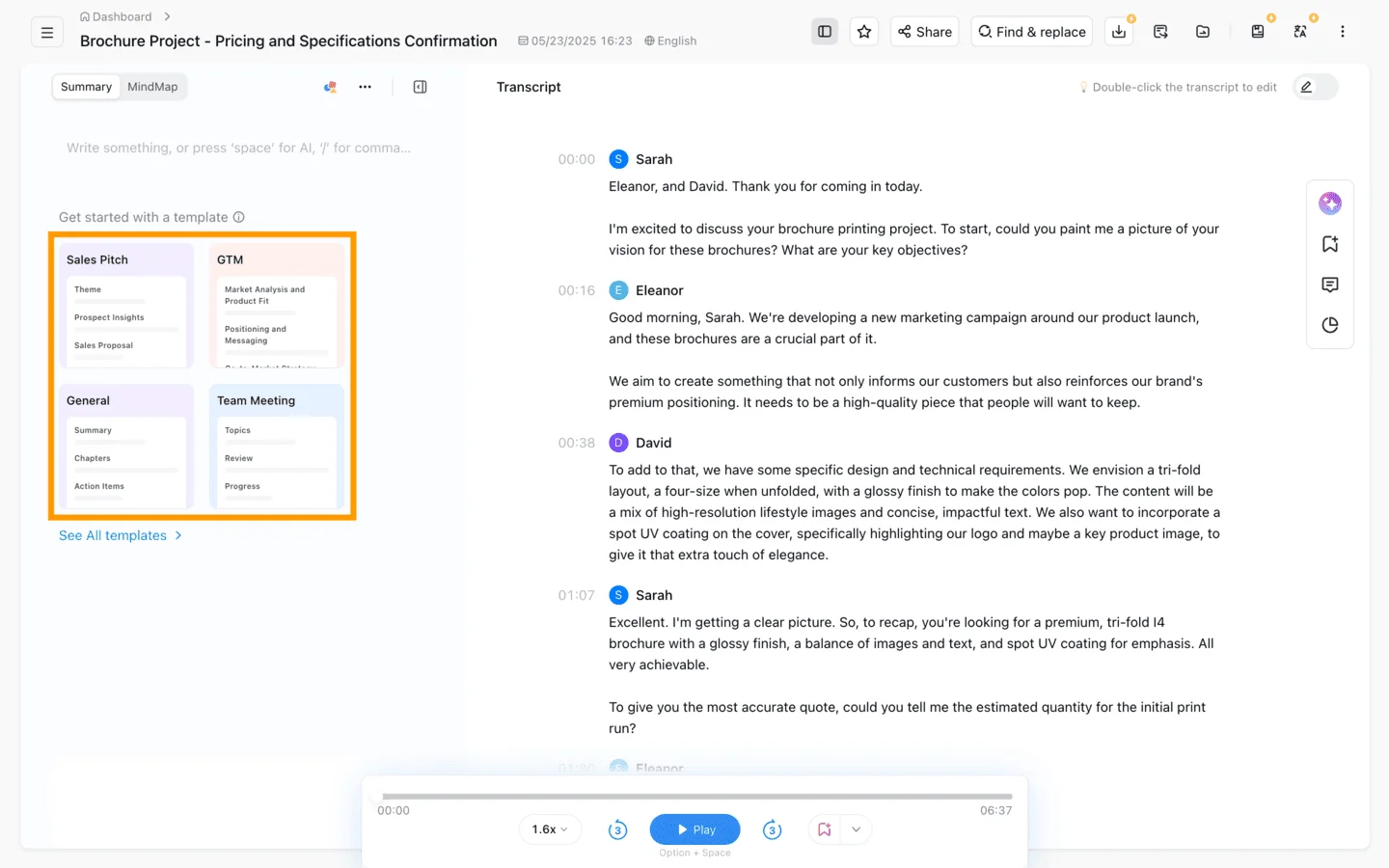Click speaker name Eleanor at 00:16
This screenshot has height=868, width=1389.
pyautogui.click(x=659, y=290)
